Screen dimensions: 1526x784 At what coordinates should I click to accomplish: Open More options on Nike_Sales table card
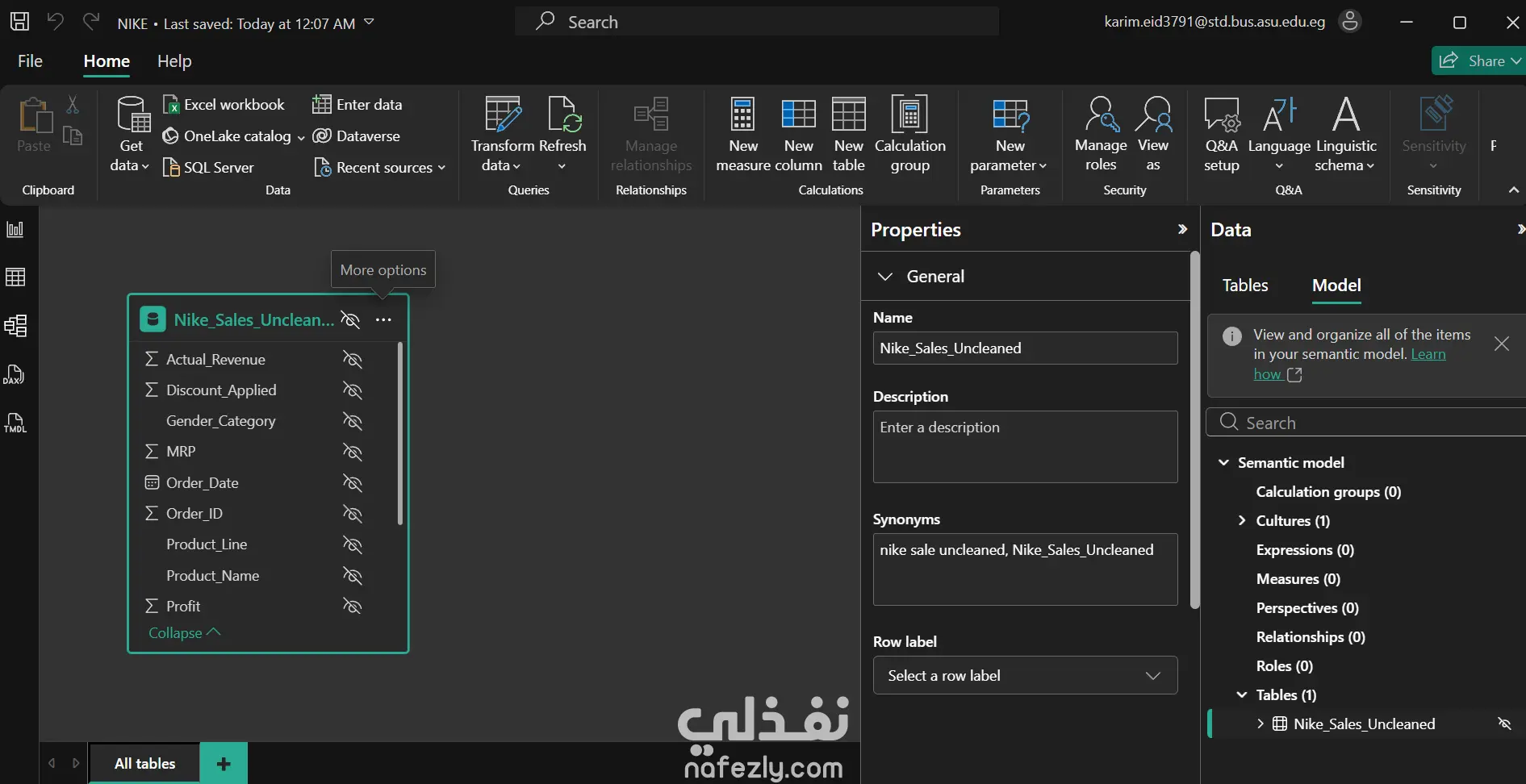pos(383,320)
